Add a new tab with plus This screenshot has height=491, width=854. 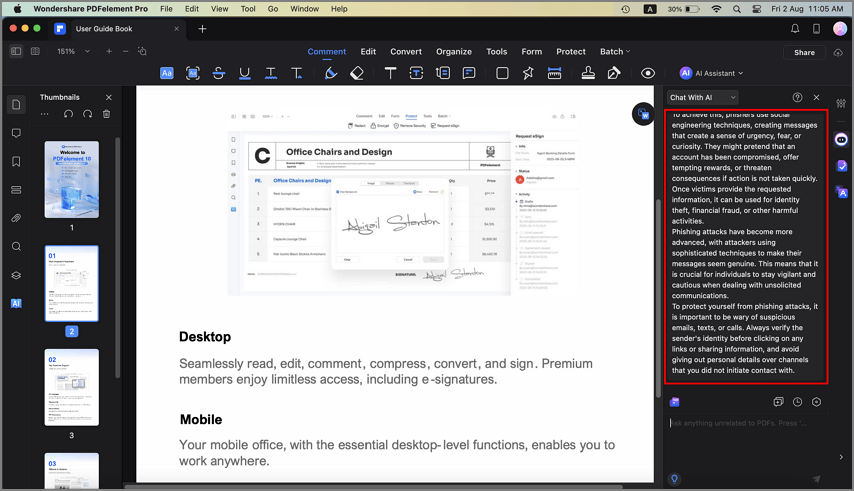tap(202, 29)
